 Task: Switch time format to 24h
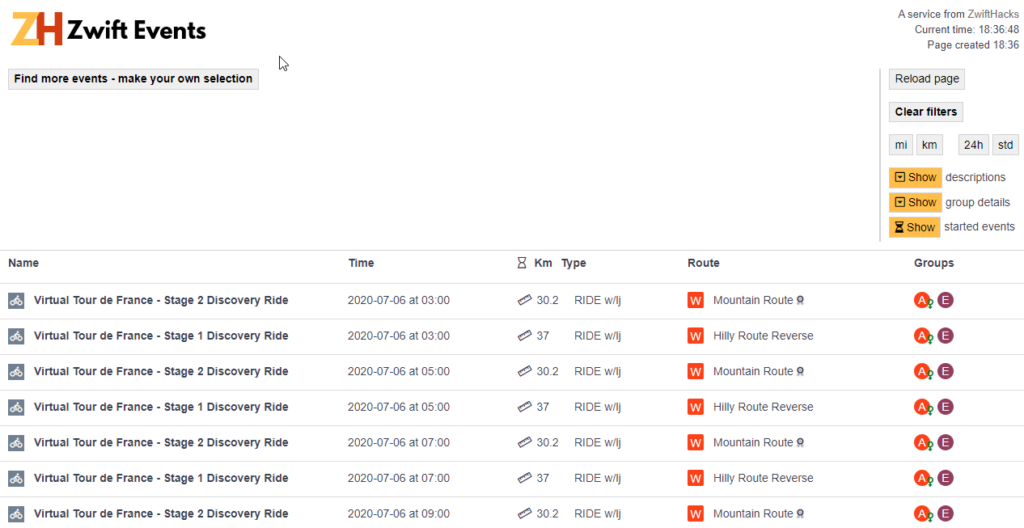974,145
